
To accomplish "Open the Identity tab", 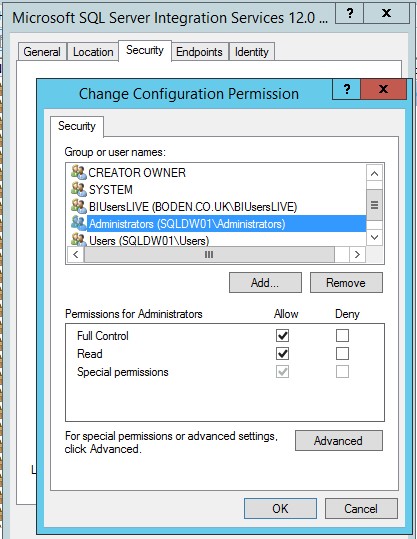I will pos(252,52).
